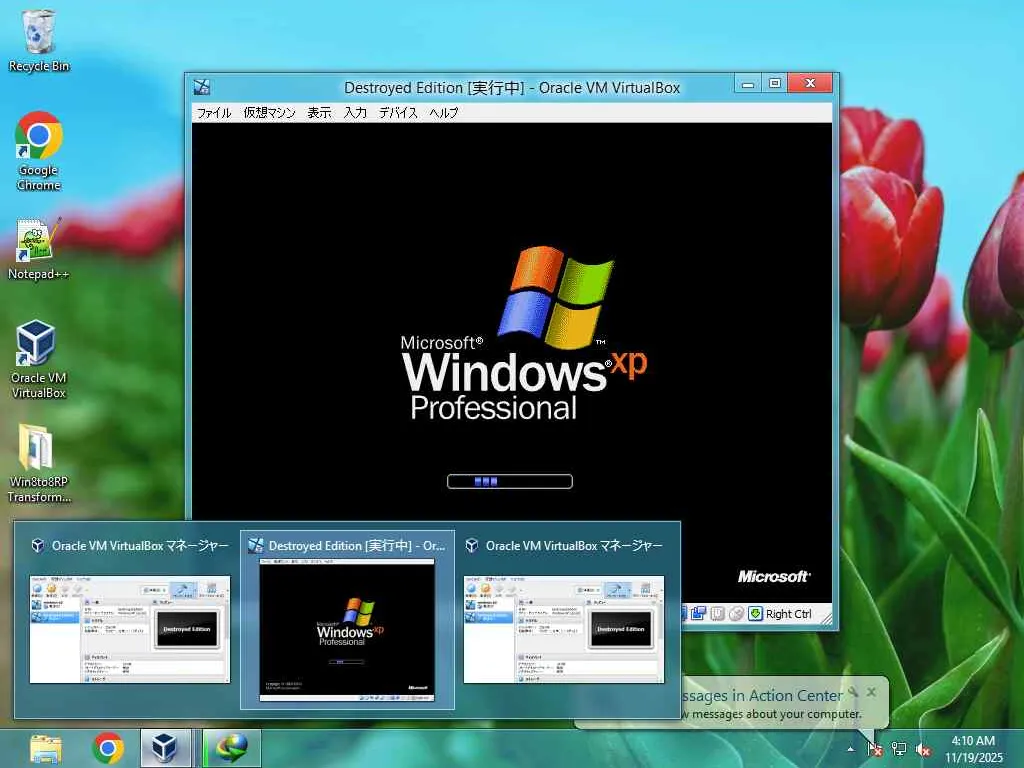Open the 入力 menu
The image size is (1024, 768).
pyautogui.click(x=355, y=112)
